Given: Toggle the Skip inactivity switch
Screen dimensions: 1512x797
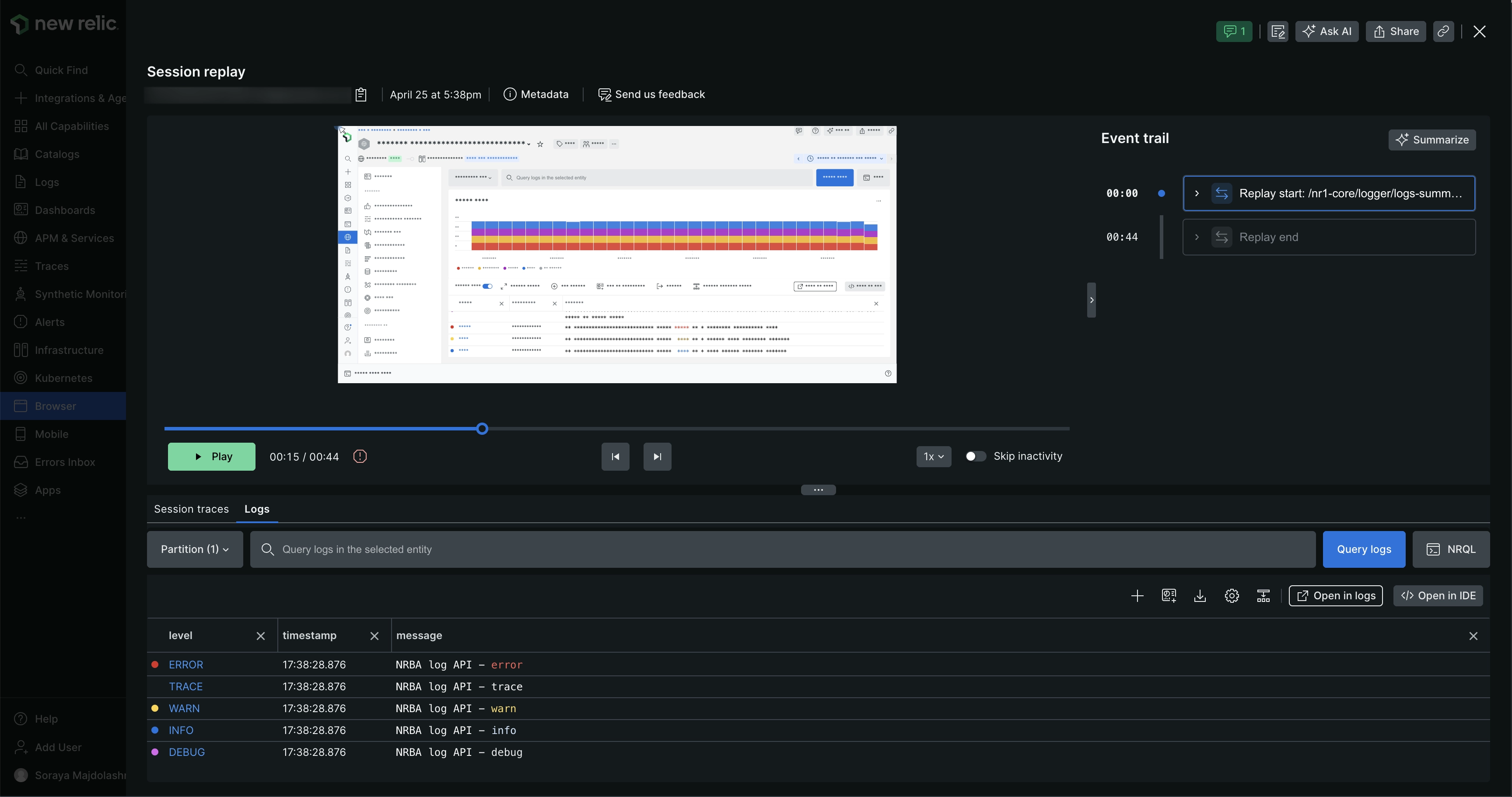Looking at the screenshot, I should [x=976, y=457].
